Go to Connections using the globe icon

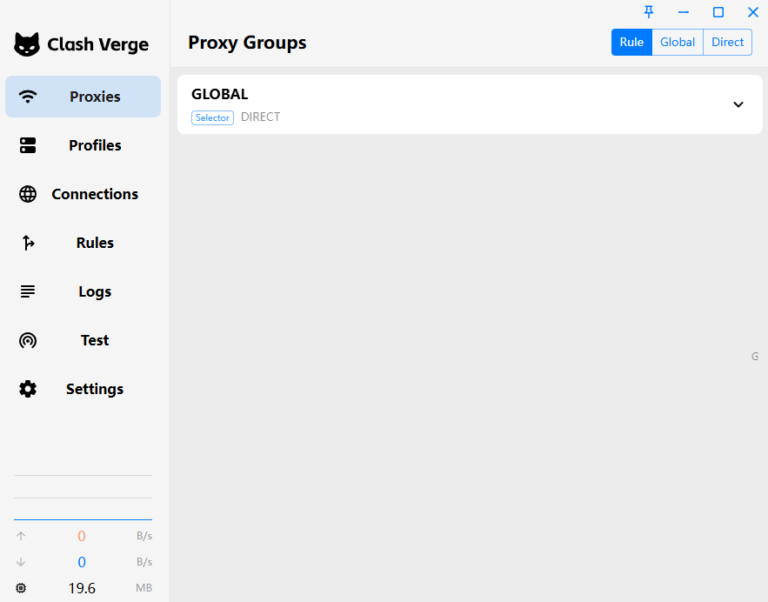coord(28,194)
